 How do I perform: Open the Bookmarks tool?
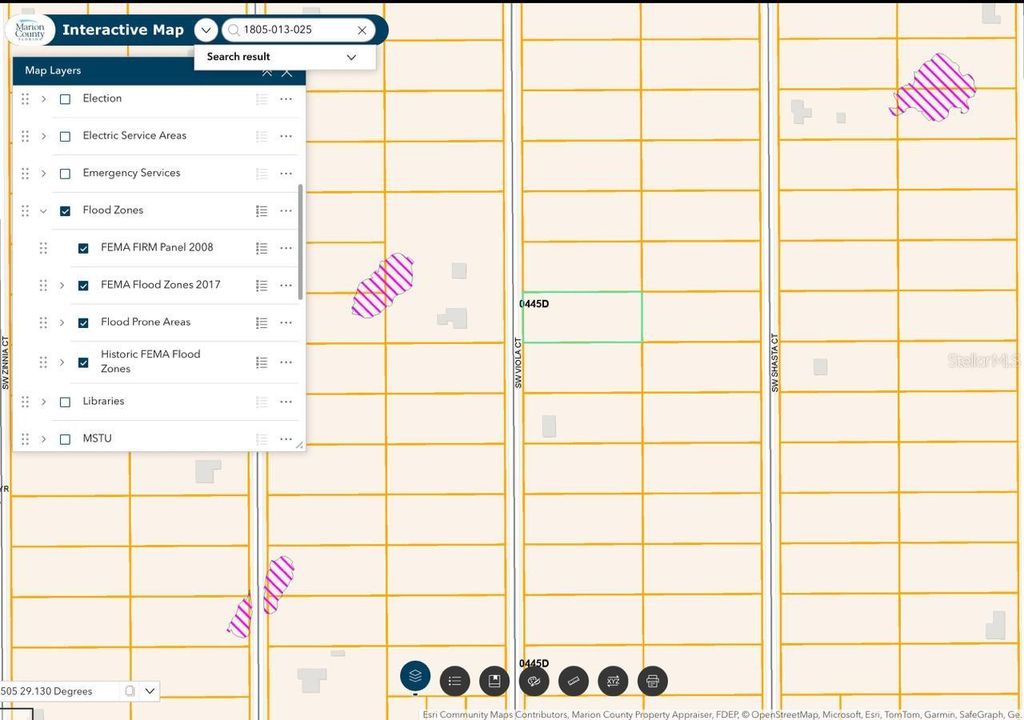pos(494,681)
